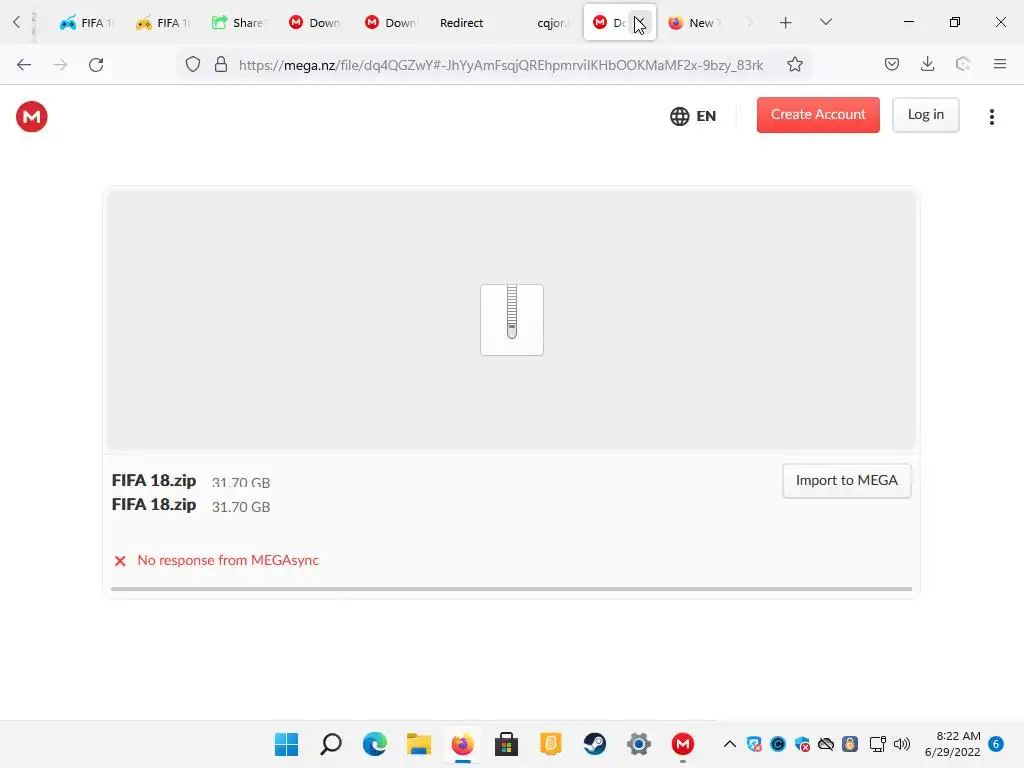Open the EN language selector

[x=693, y=116]
